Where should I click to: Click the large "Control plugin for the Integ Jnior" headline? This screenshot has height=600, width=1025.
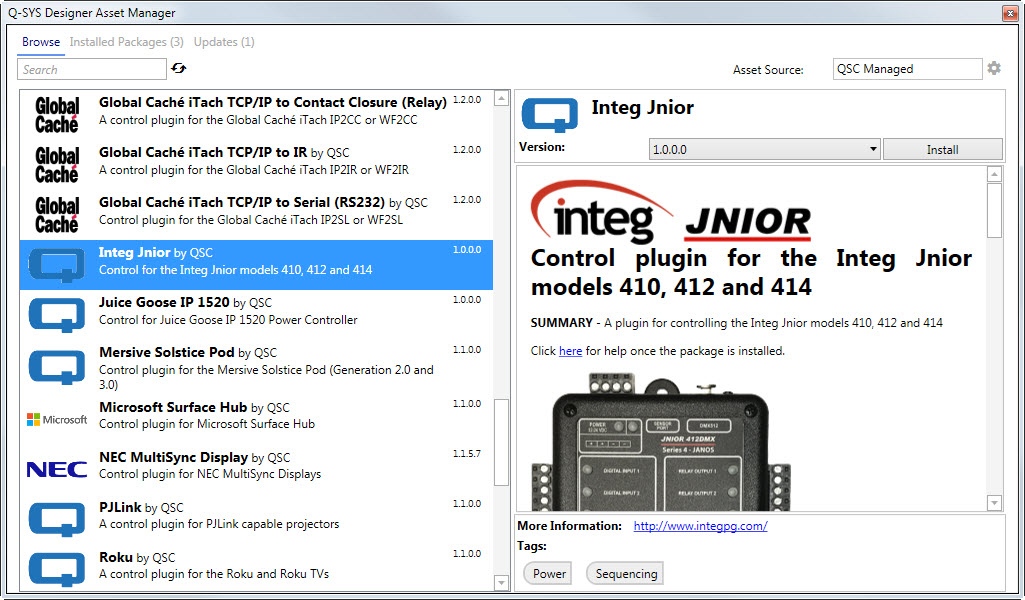[751, 273]
